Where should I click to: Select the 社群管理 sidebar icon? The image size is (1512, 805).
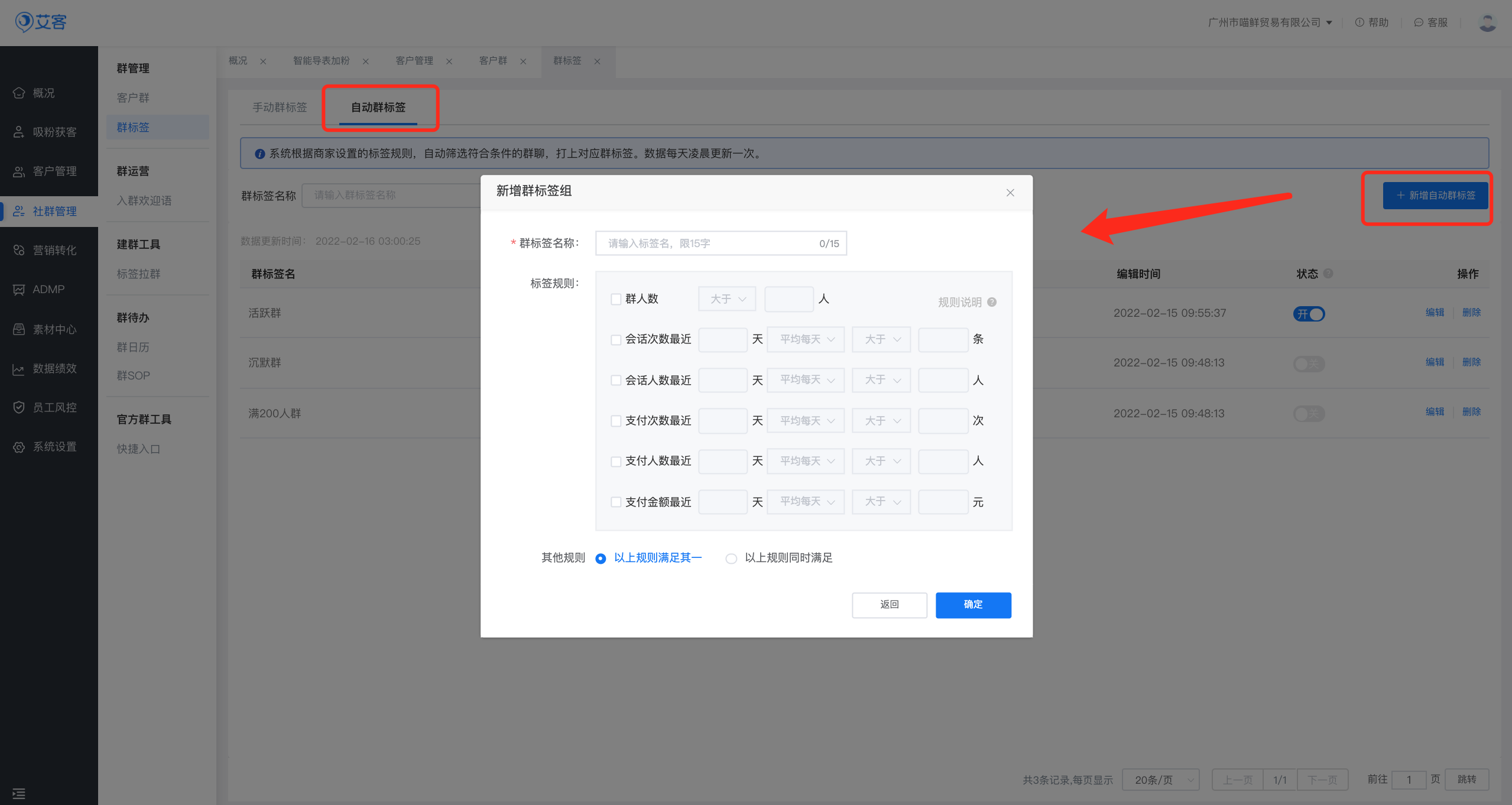click(x=54, y=210)
